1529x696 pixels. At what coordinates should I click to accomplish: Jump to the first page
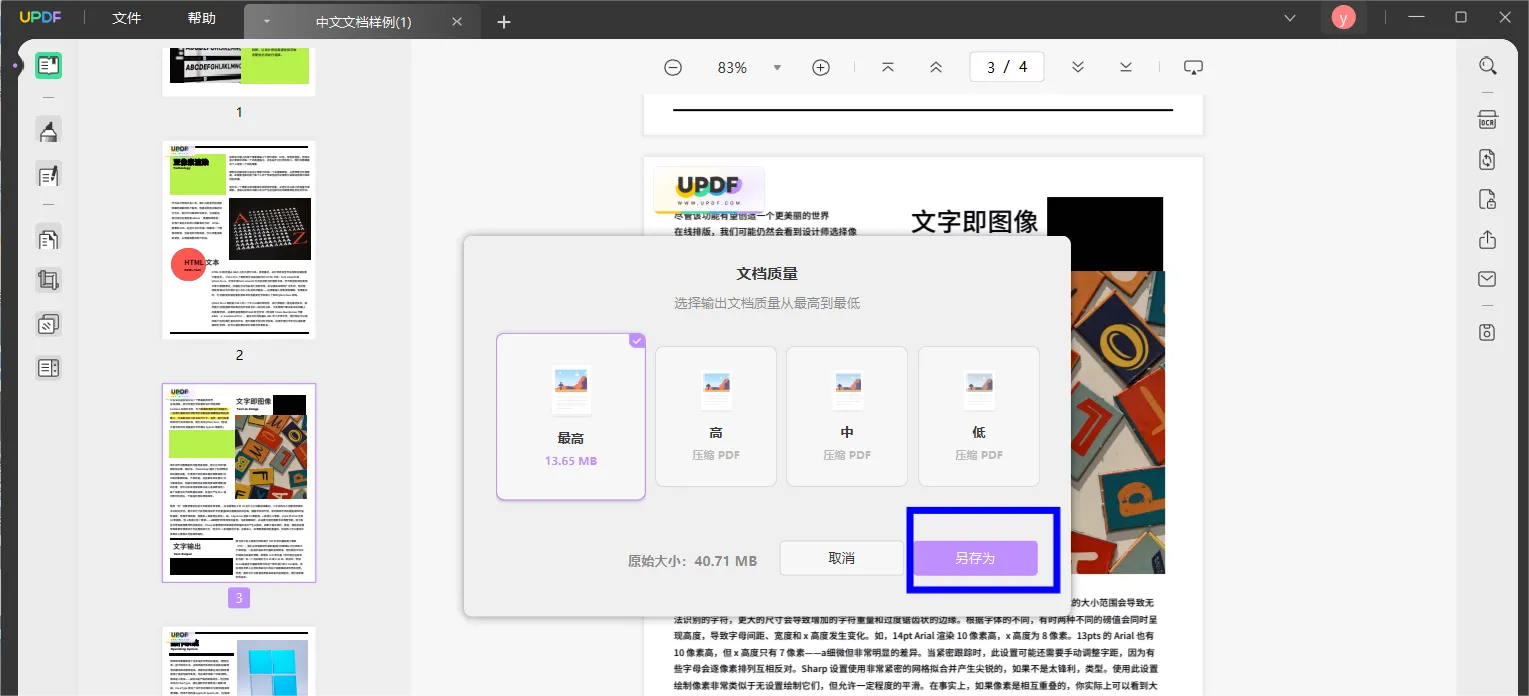[x=887, y=67]
